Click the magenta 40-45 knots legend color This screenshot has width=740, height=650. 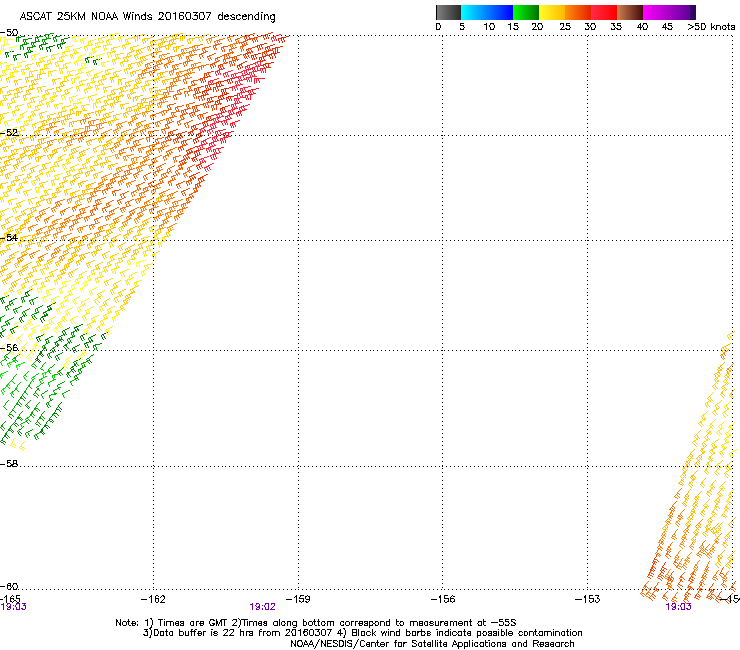(x=656, y=12)
